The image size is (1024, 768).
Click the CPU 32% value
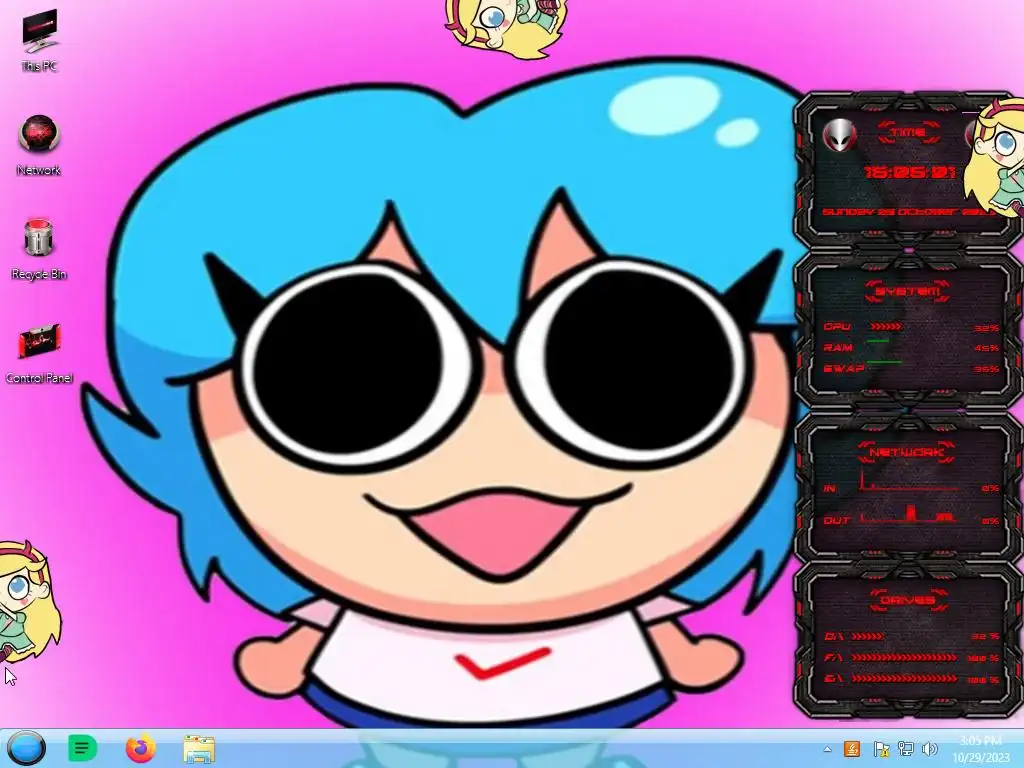tap(986, 328)
